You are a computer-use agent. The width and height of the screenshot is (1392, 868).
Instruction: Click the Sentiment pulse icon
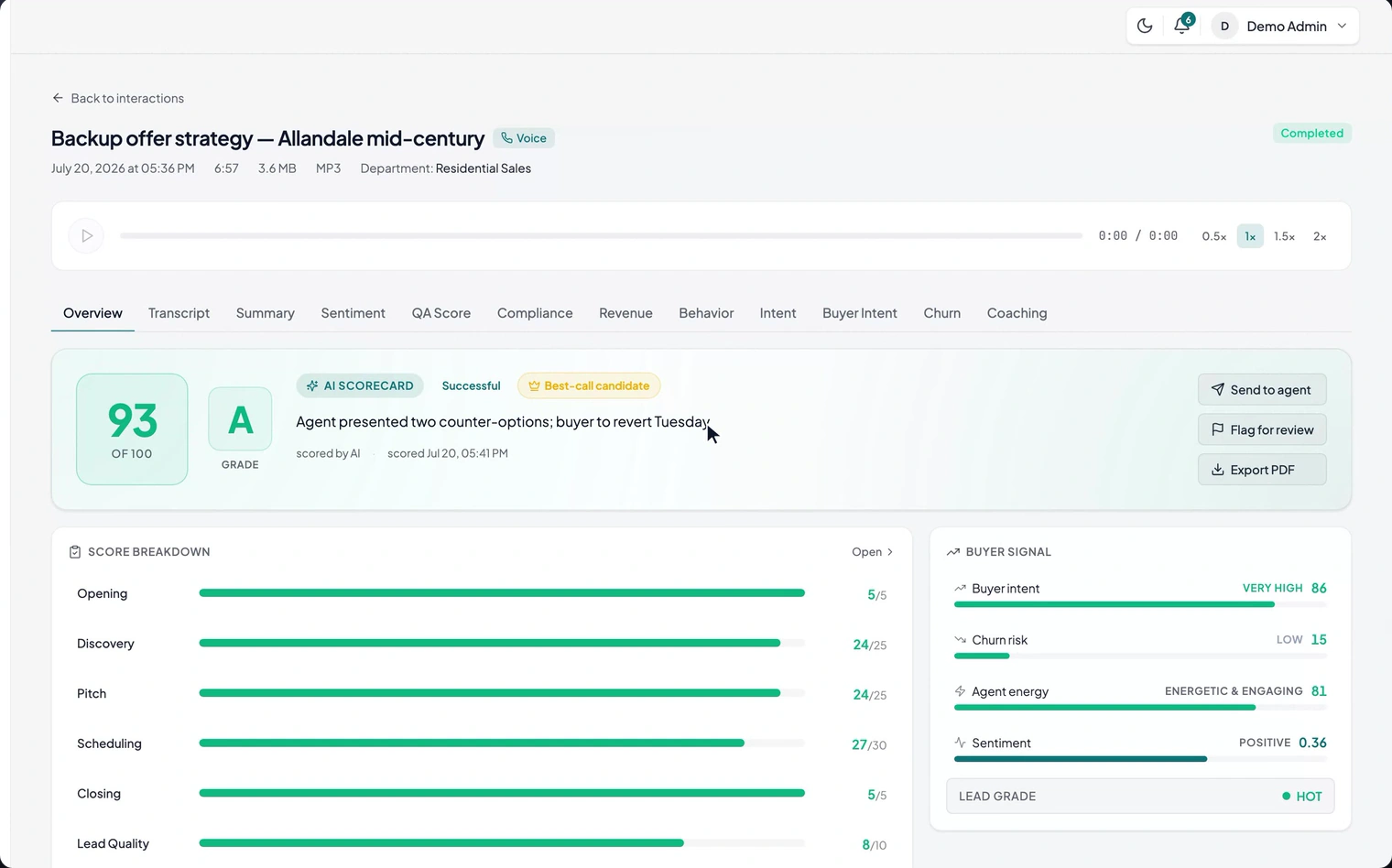click(960, 743)
